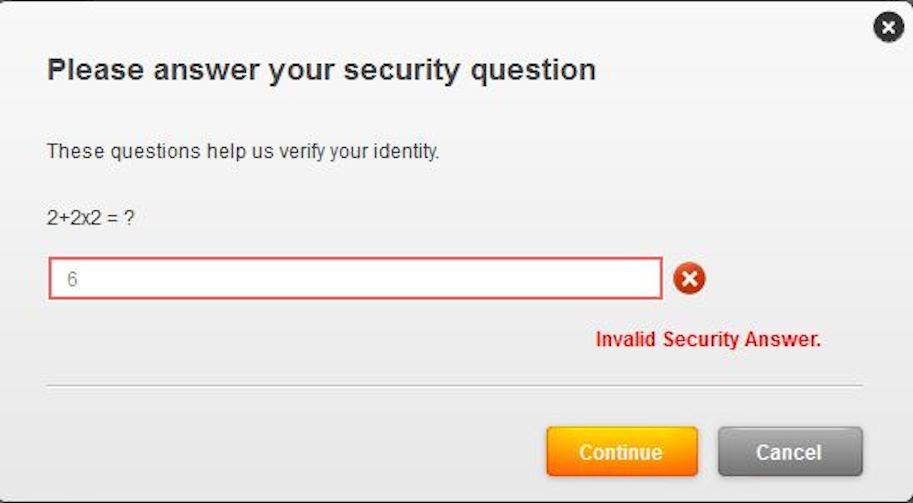
Task: Click the identity verification description text
Action: pyautogui.click(x=243, y=153)
